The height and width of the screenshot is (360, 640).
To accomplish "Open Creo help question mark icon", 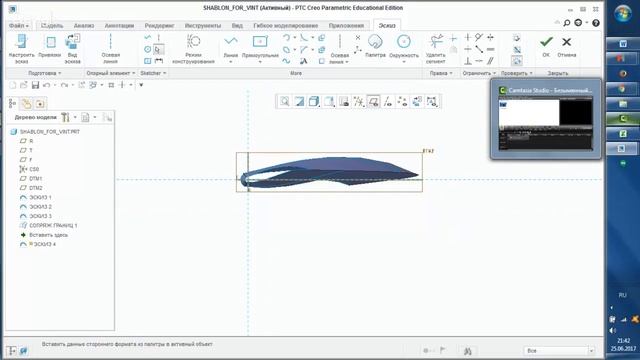I will pos(596,23).
